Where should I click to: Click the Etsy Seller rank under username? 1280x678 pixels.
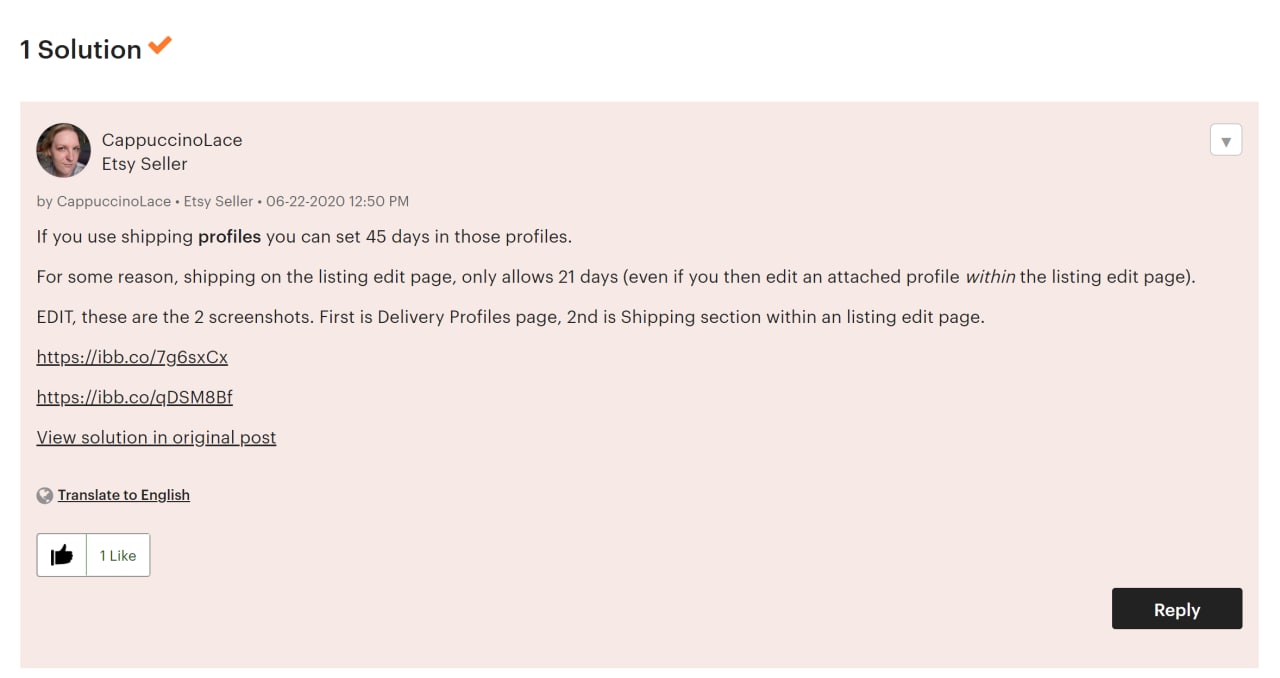(x=145, y=164)
